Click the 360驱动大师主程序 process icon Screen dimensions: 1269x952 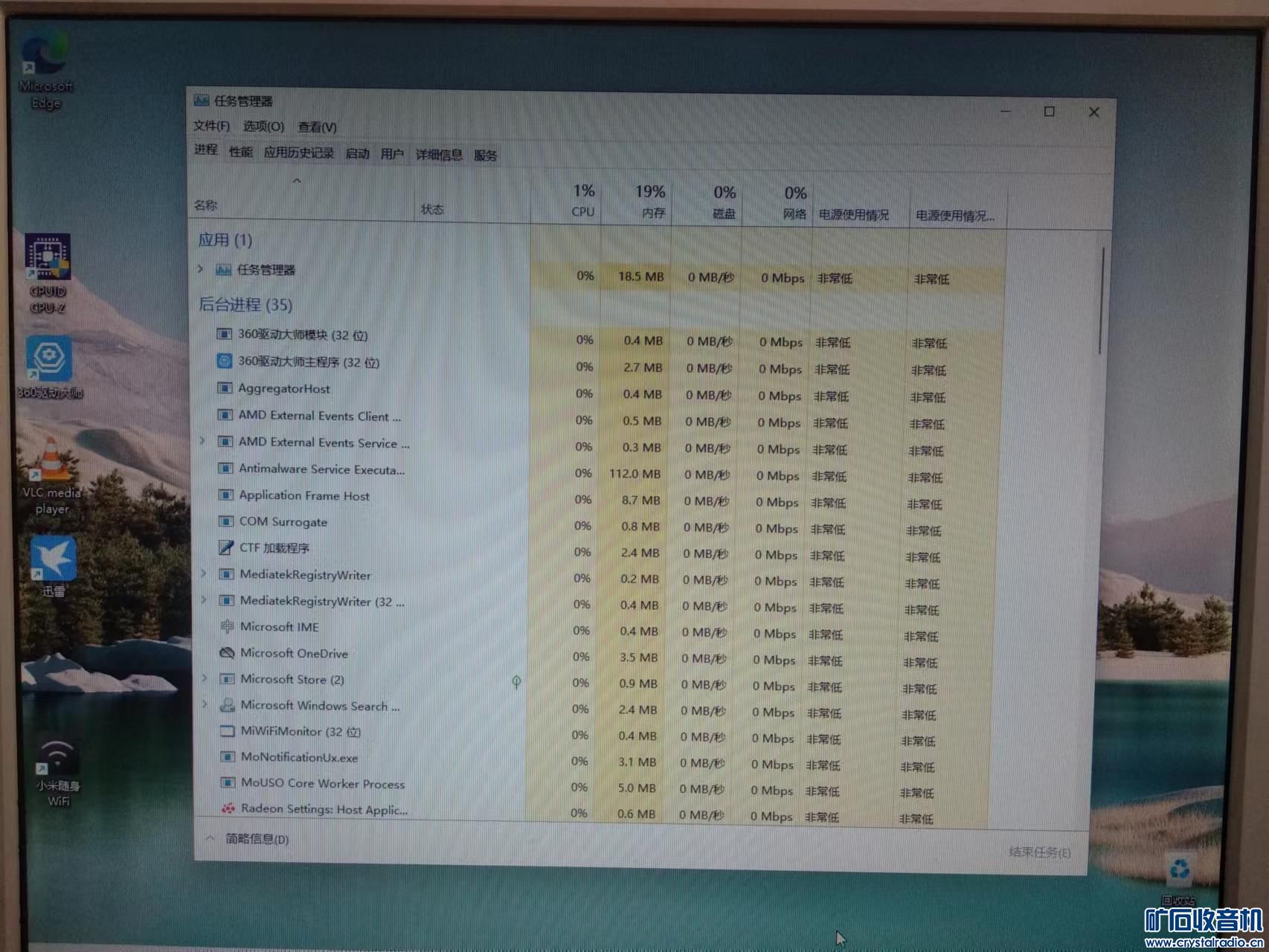point(224,361)
